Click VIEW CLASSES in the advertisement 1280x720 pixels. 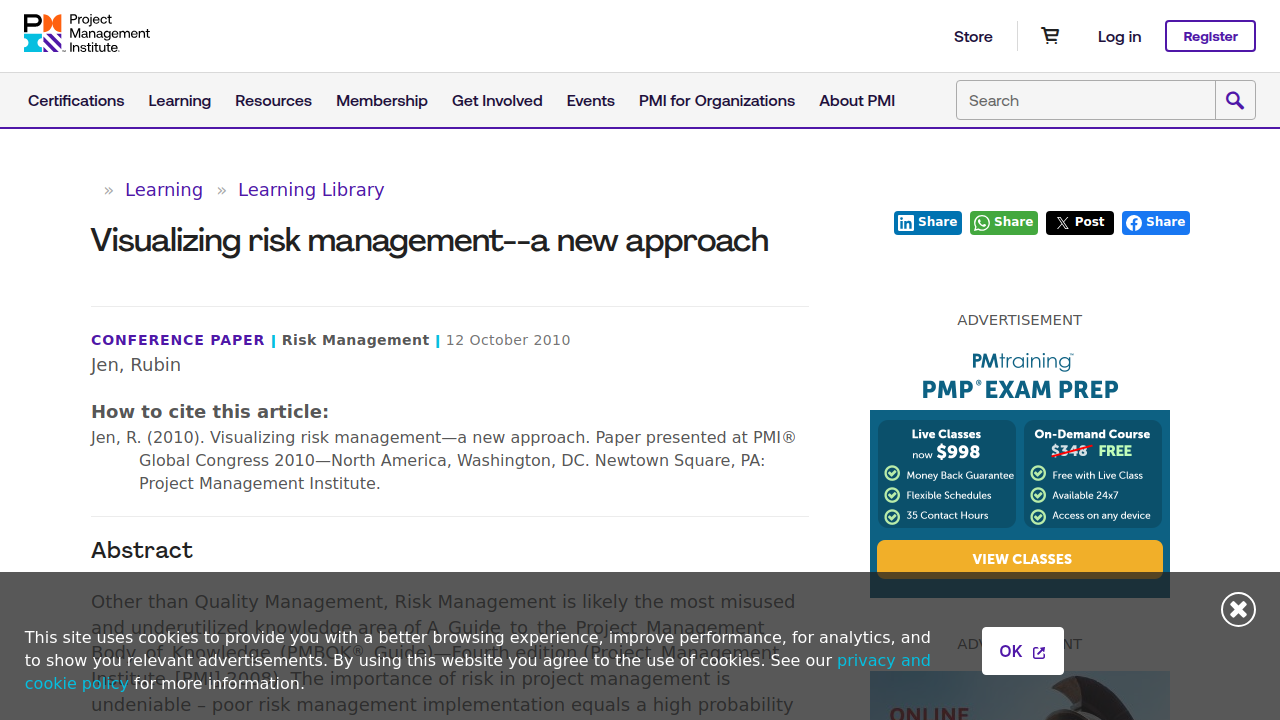pos(1020,559)
